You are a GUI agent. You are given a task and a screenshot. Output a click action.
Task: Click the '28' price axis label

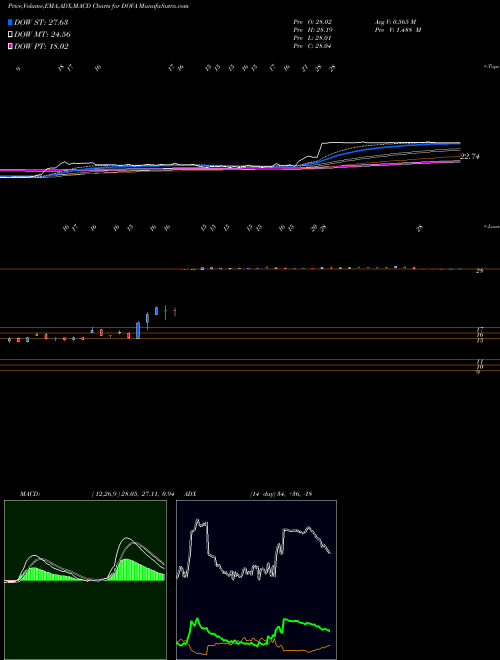(x=479, y=271)
